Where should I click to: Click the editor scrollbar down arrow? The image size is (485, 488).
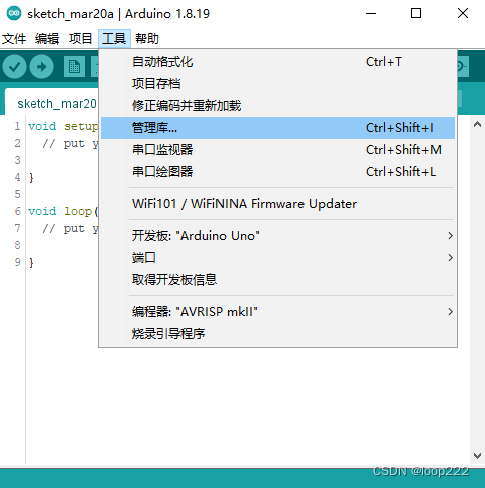coord(477,456)
